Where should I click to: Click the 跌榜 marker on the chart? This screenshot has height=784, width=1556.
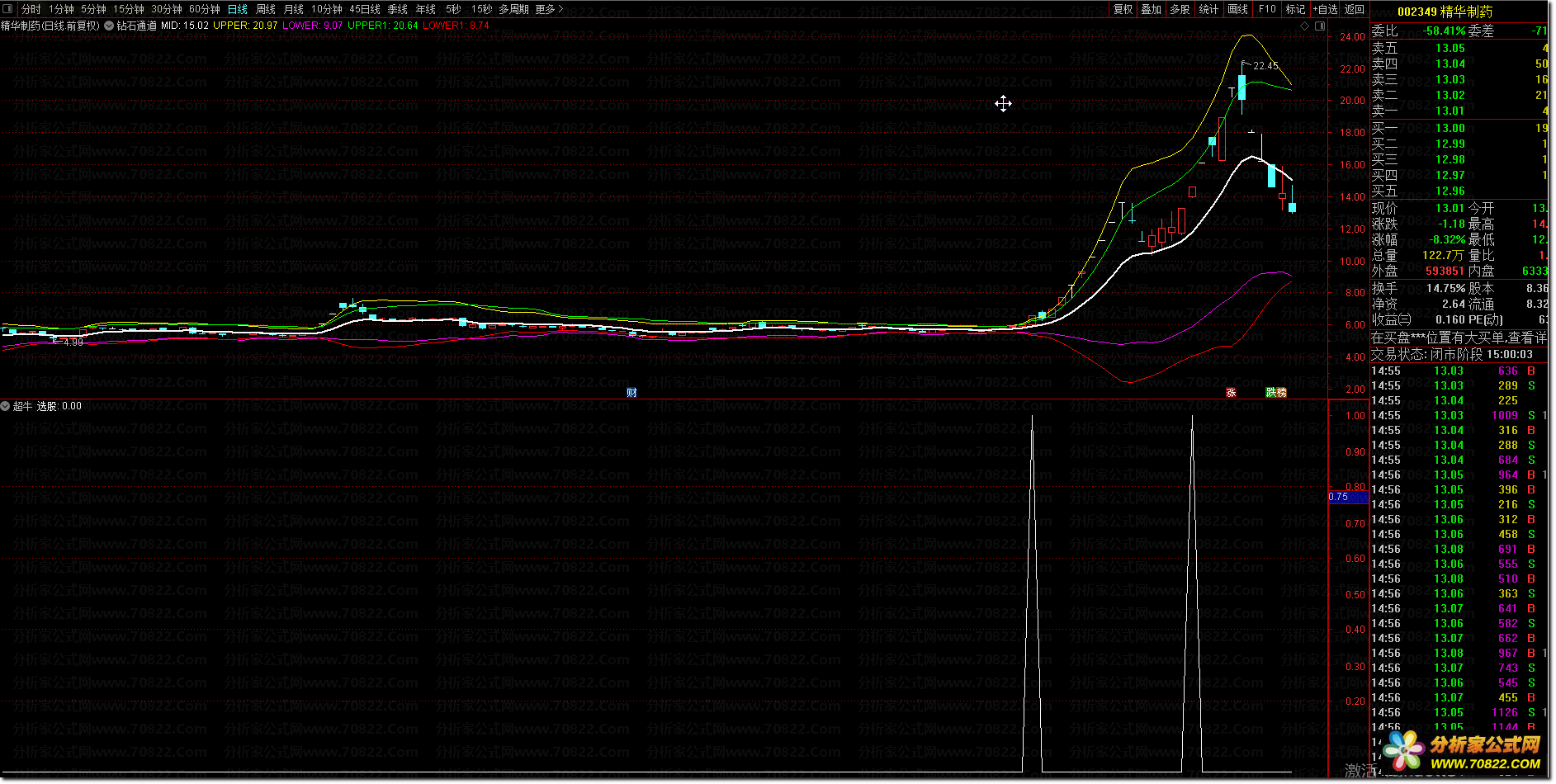[x=1276, y=393]
